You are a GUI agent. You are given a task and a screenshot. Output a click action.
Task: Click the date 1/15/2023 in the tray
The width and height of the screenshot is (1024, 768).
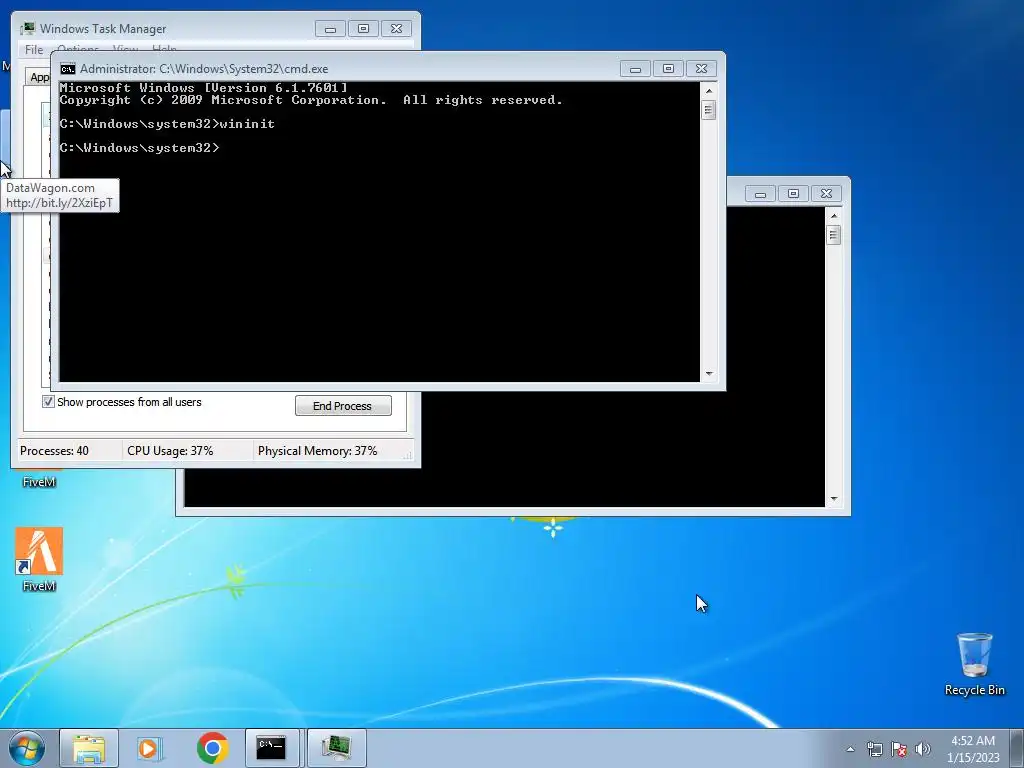tap(973, 758)
